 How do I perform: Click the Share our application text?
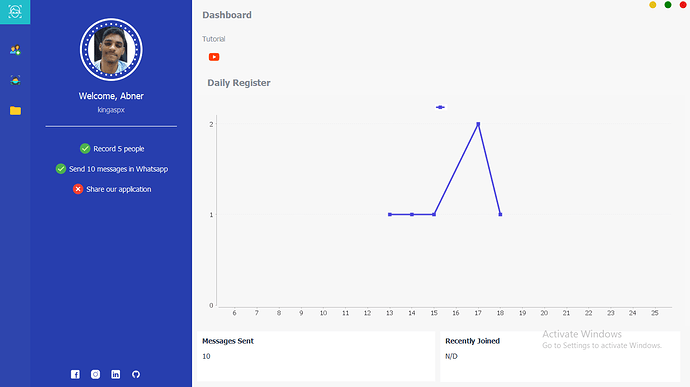point(119,189)
